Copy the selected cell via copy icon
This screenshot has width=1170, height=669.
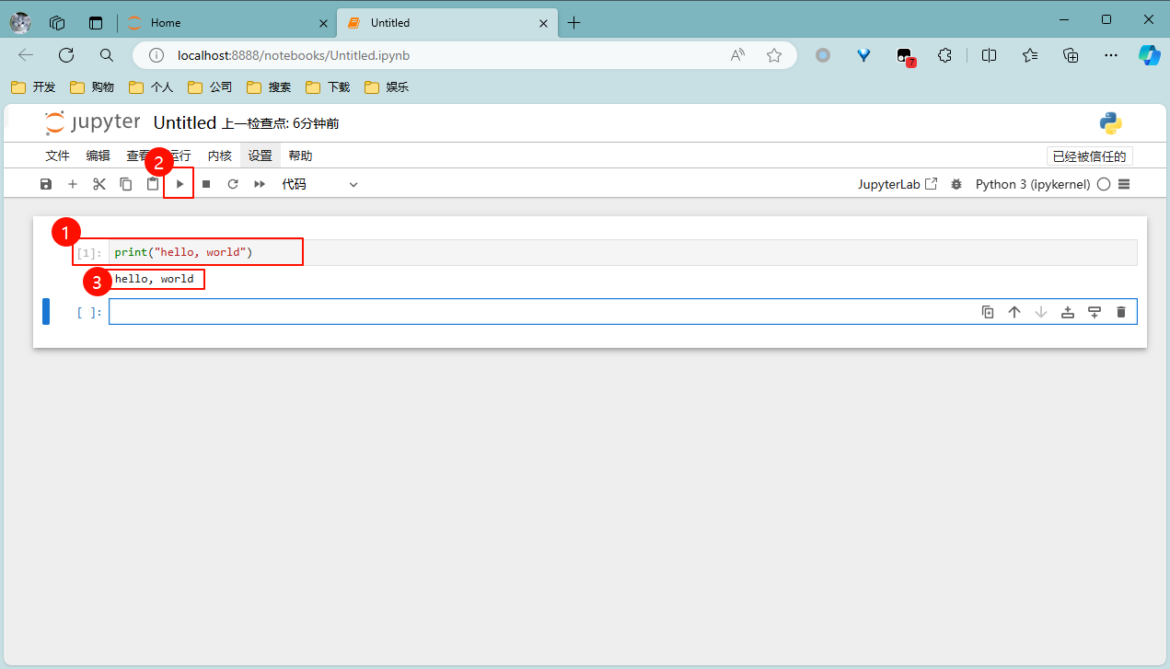(x=125, y=183)
